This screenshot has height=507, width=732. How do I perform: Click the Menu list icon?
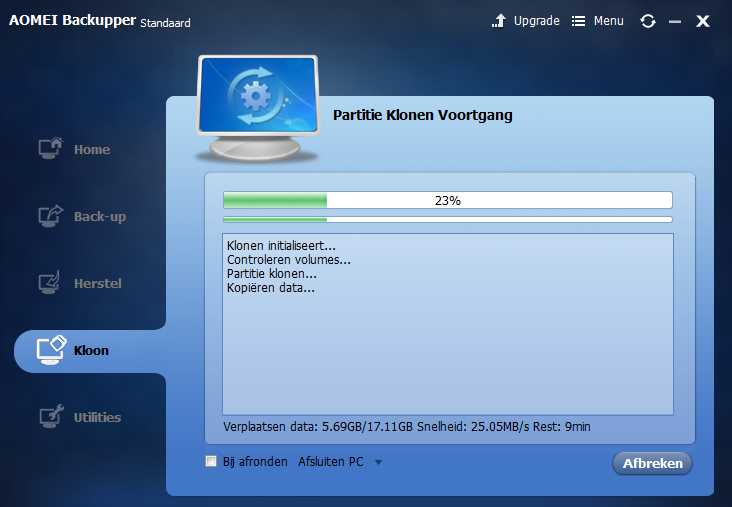click(578, 21)
